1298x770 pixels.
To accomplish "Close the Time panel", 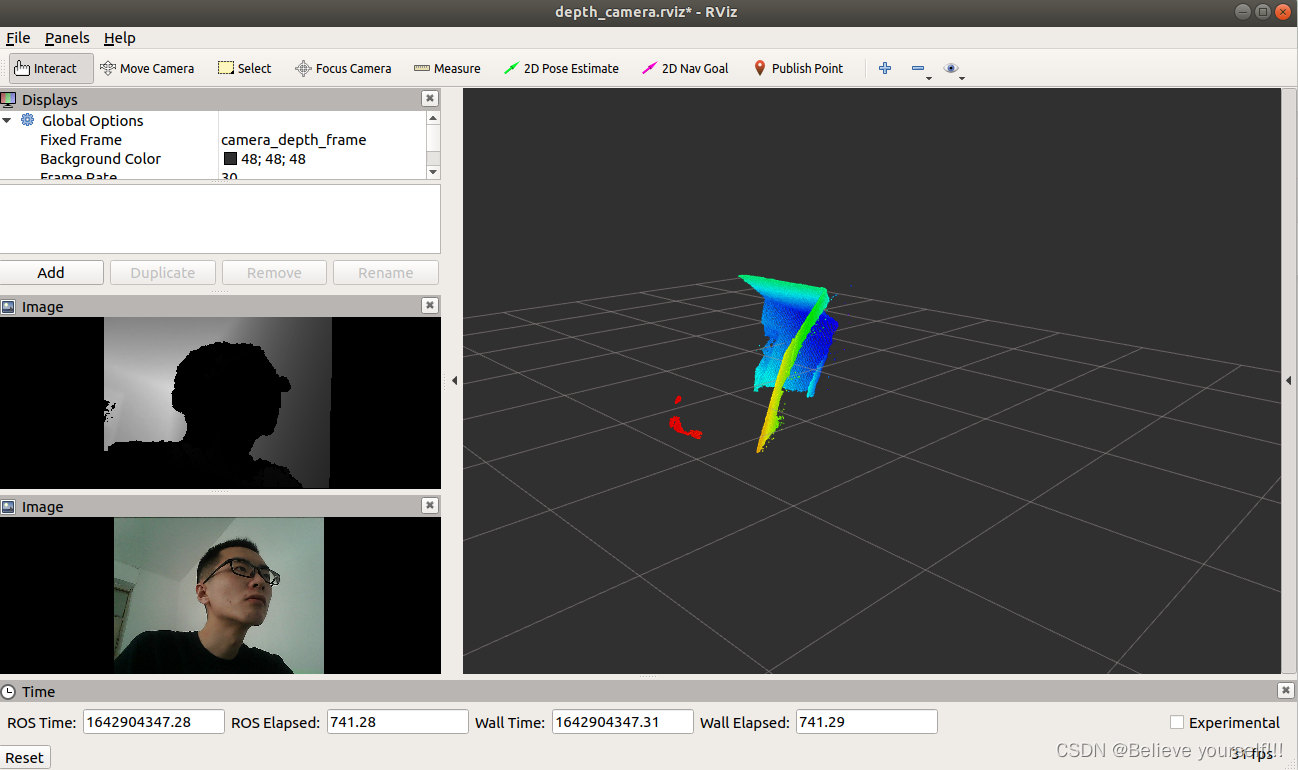I will click(x=1285, y=691).
